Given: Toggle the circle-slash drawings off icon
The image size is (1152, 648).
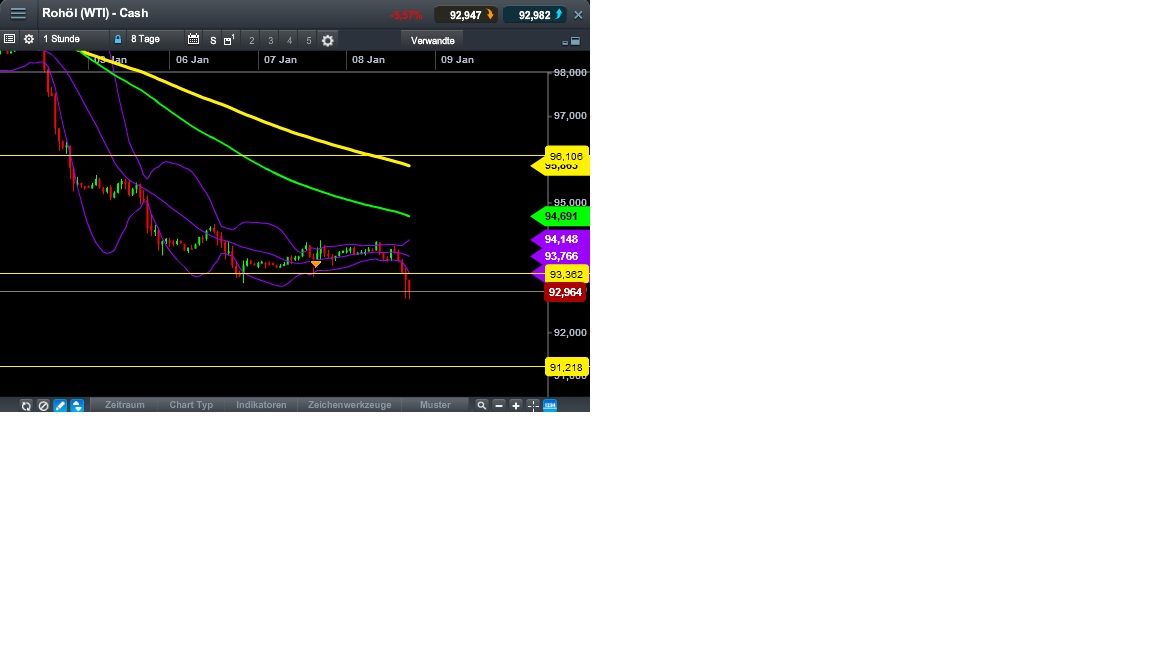Looking at the screenshot, I should point(43,405).
